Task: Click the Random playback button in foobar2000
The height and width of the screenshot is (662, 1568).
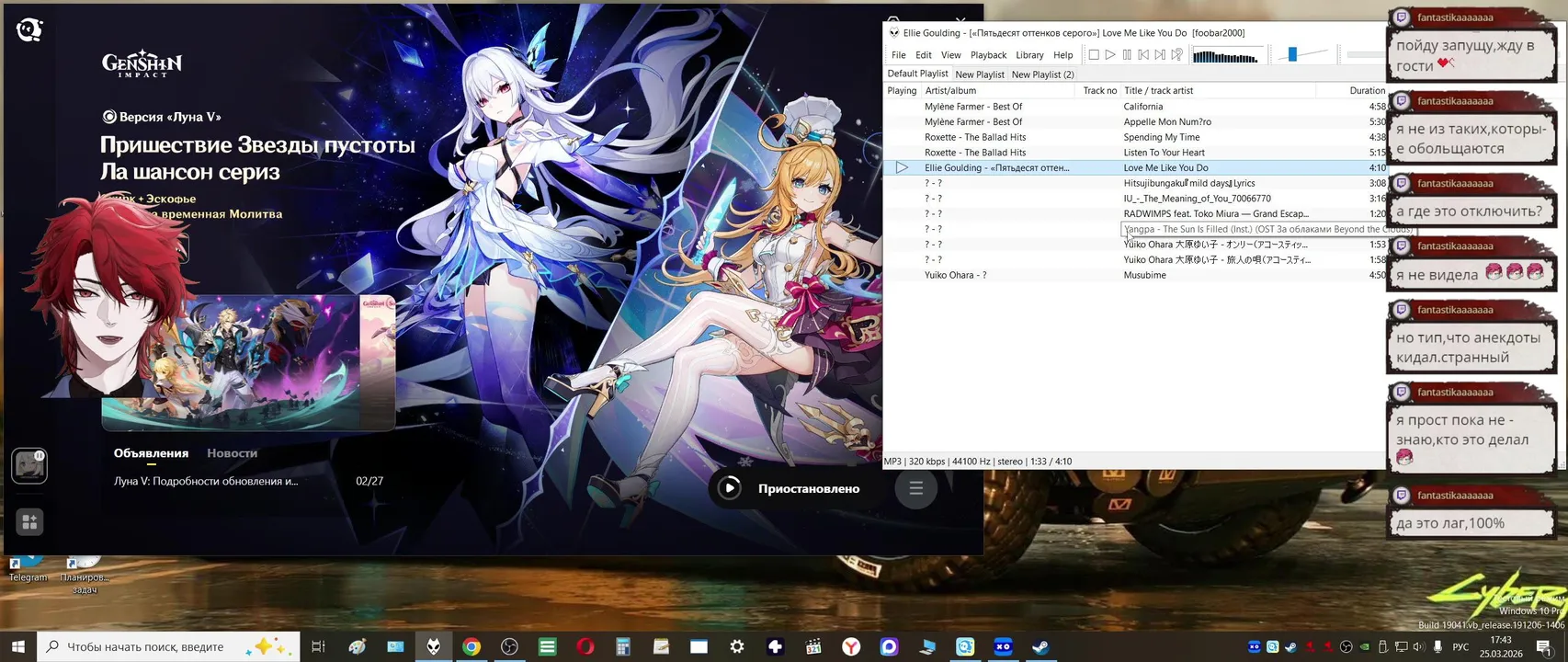Action: pyautogui.click(x=1176, y=55)
